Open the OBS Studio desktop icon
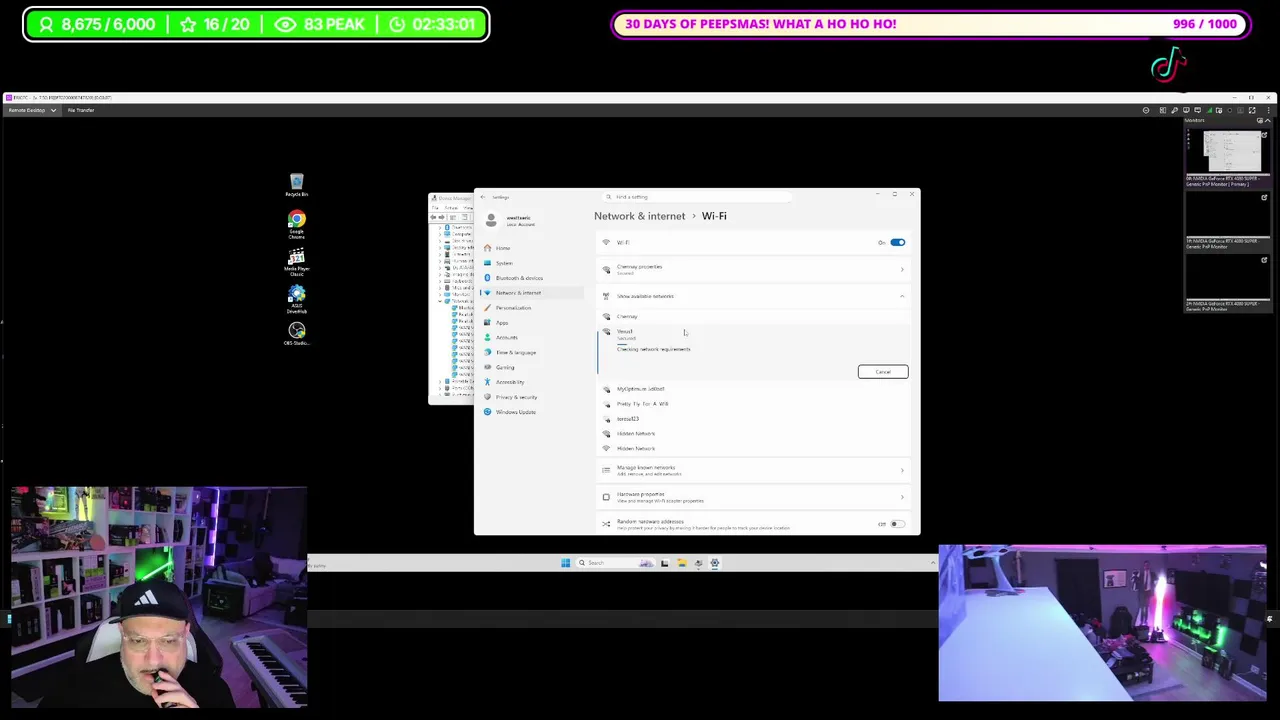The width and height of the screenshot is (1280, 720). tap(296, 334)
